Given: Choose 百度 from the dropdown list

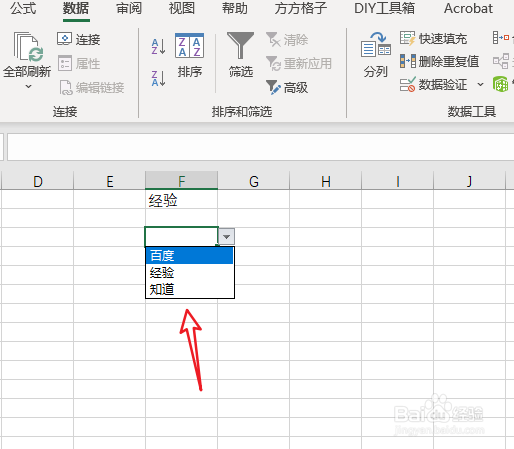Looking at the screenshot, I should pos(189,256).
